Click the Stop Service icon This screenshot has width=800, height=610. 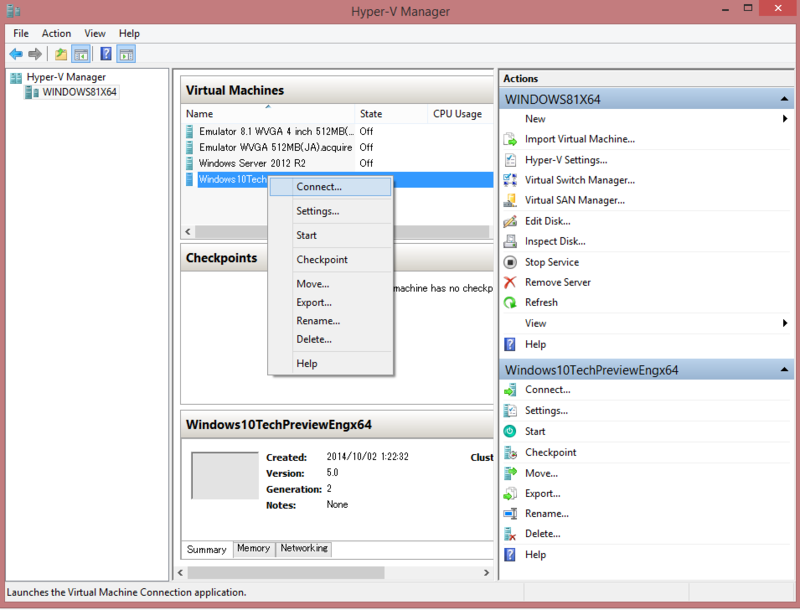[x=510, y=262]
